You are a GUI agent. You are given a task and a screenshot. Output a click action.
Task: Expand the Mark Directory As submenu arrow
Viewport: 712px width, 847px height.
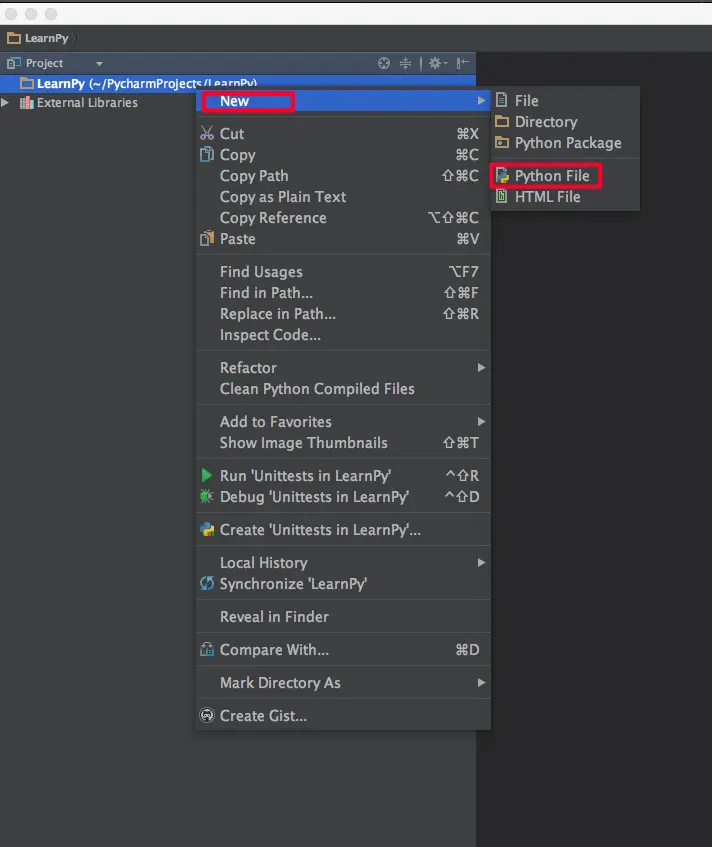point(481,682)
